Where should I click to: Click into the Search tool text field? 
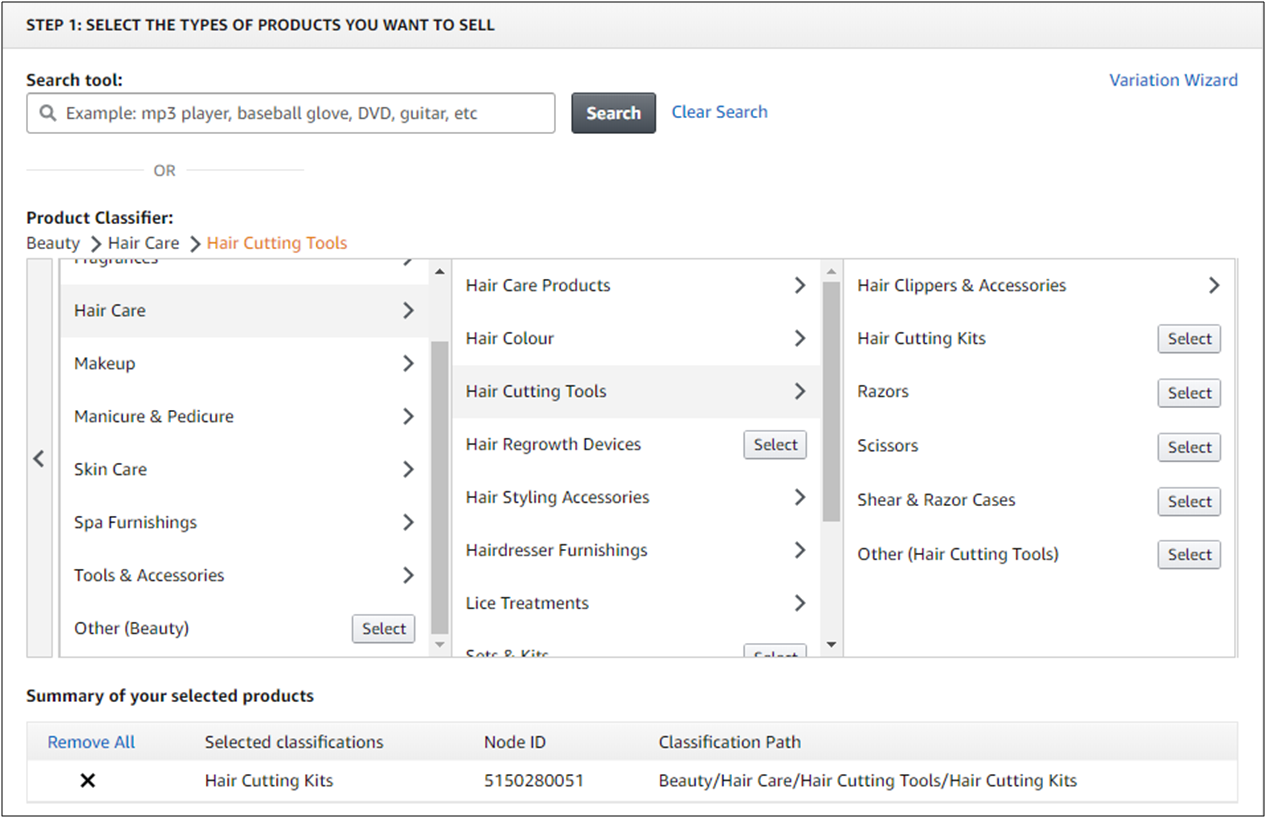[x=300, y=114]
